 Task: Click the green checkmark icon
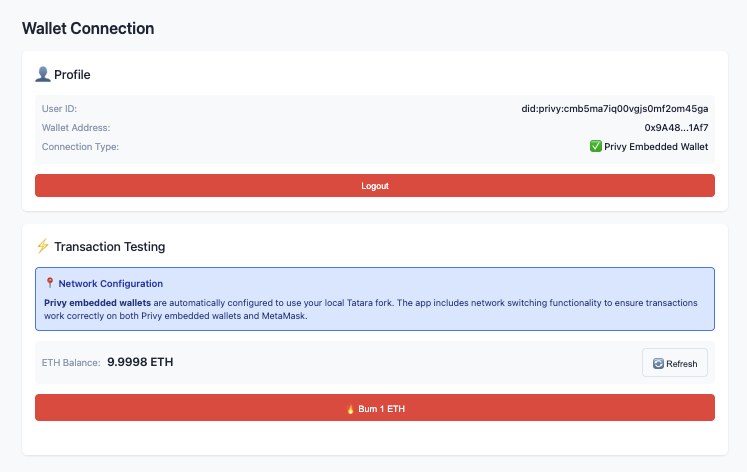coord(595,146)
